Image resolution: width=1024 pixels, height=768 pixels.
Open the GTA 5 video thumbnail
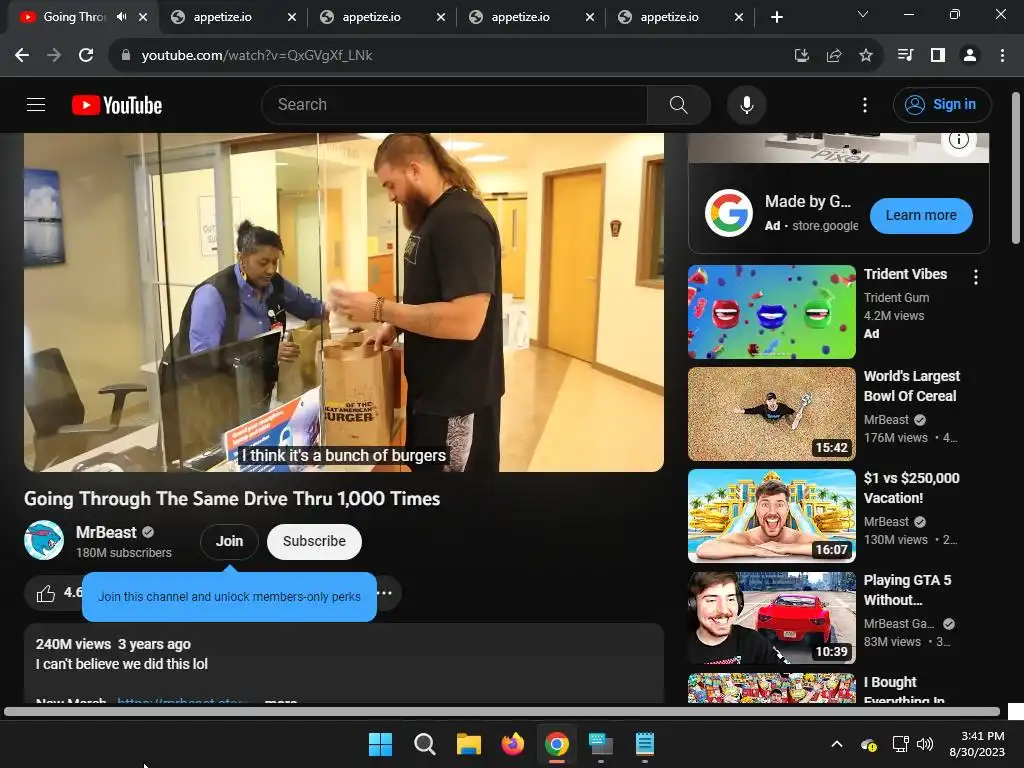[x=771, y=618]
